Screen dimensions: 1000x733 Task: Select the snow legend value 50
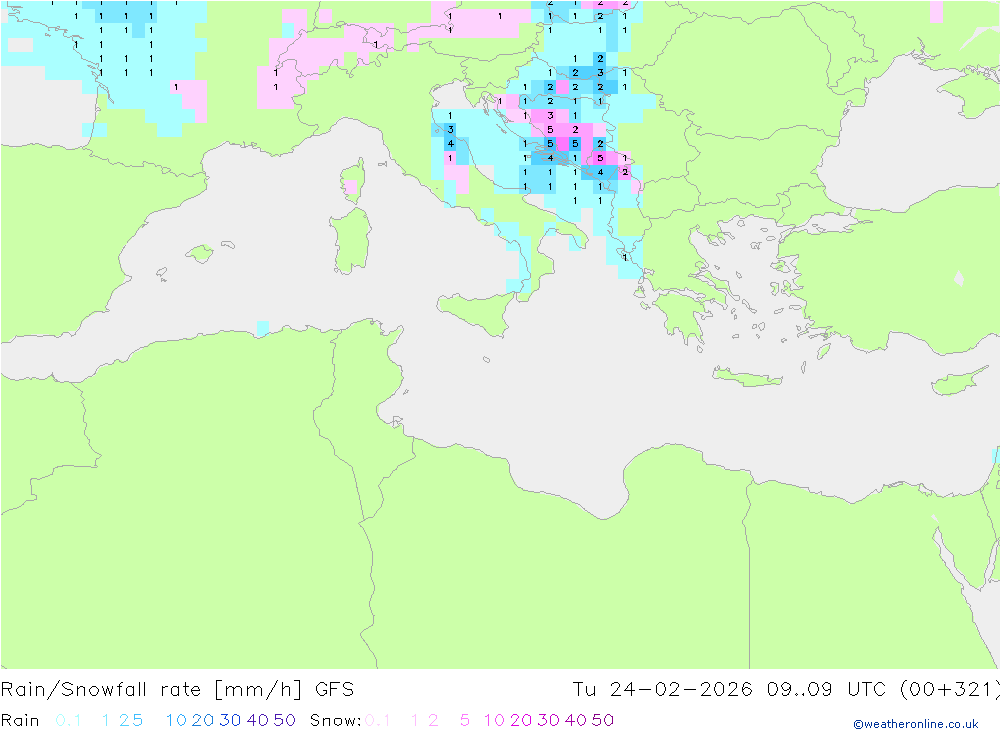coord(603,720)
